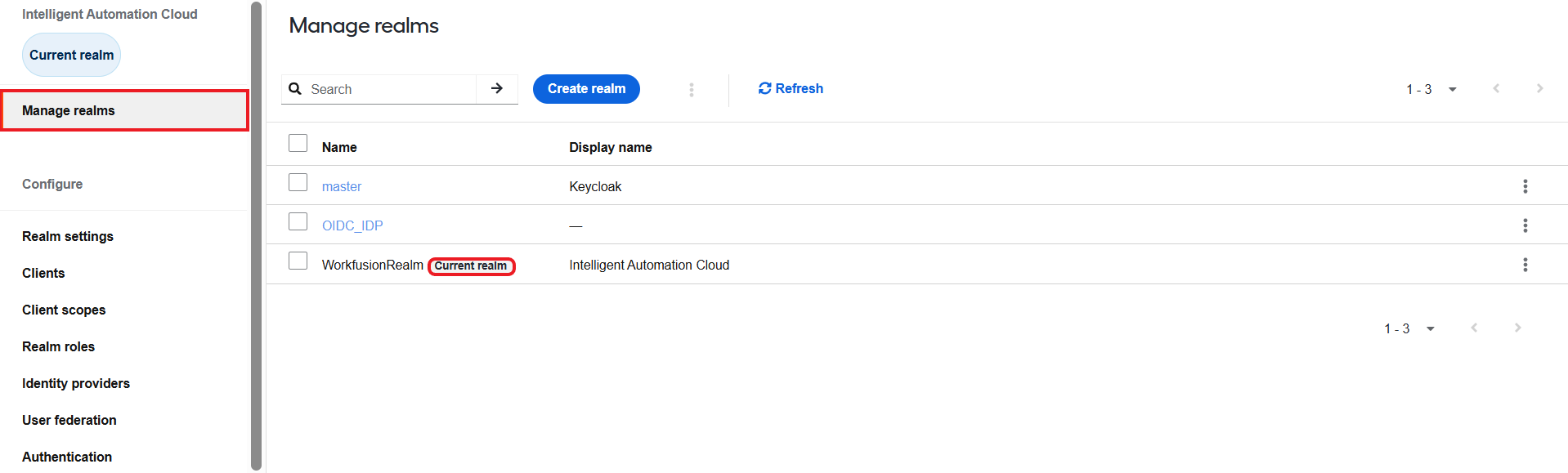Toggle the select-all checkbox in header

click(x=298, y=143)
